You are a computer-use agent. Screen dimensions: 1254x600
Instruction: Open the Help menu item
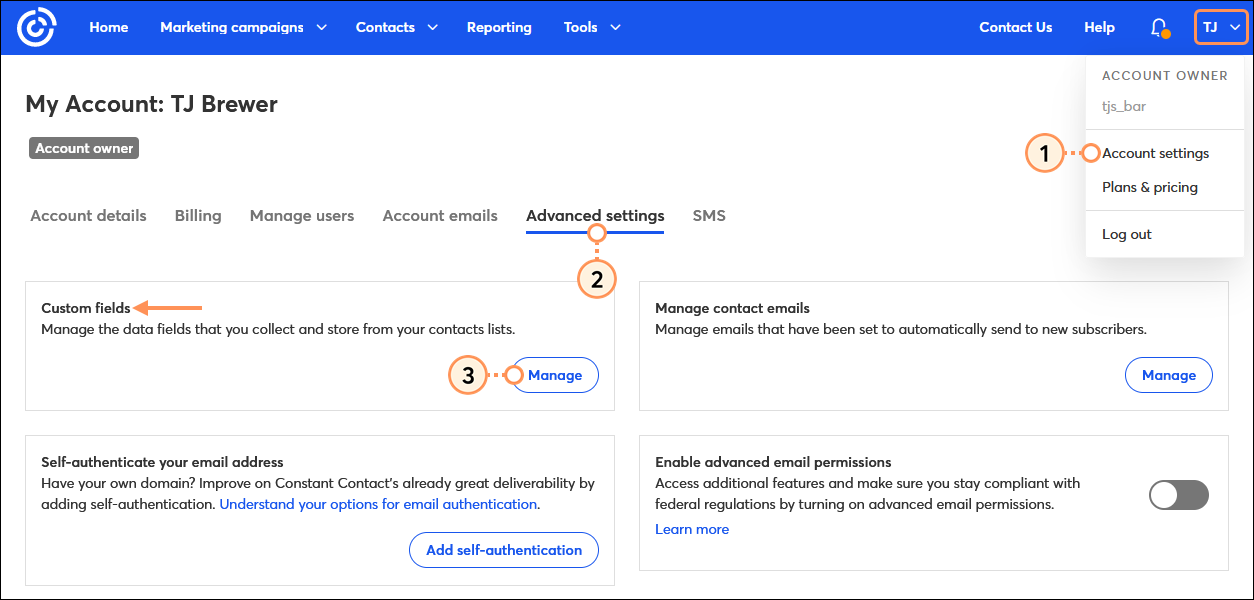coord(1099,27)
